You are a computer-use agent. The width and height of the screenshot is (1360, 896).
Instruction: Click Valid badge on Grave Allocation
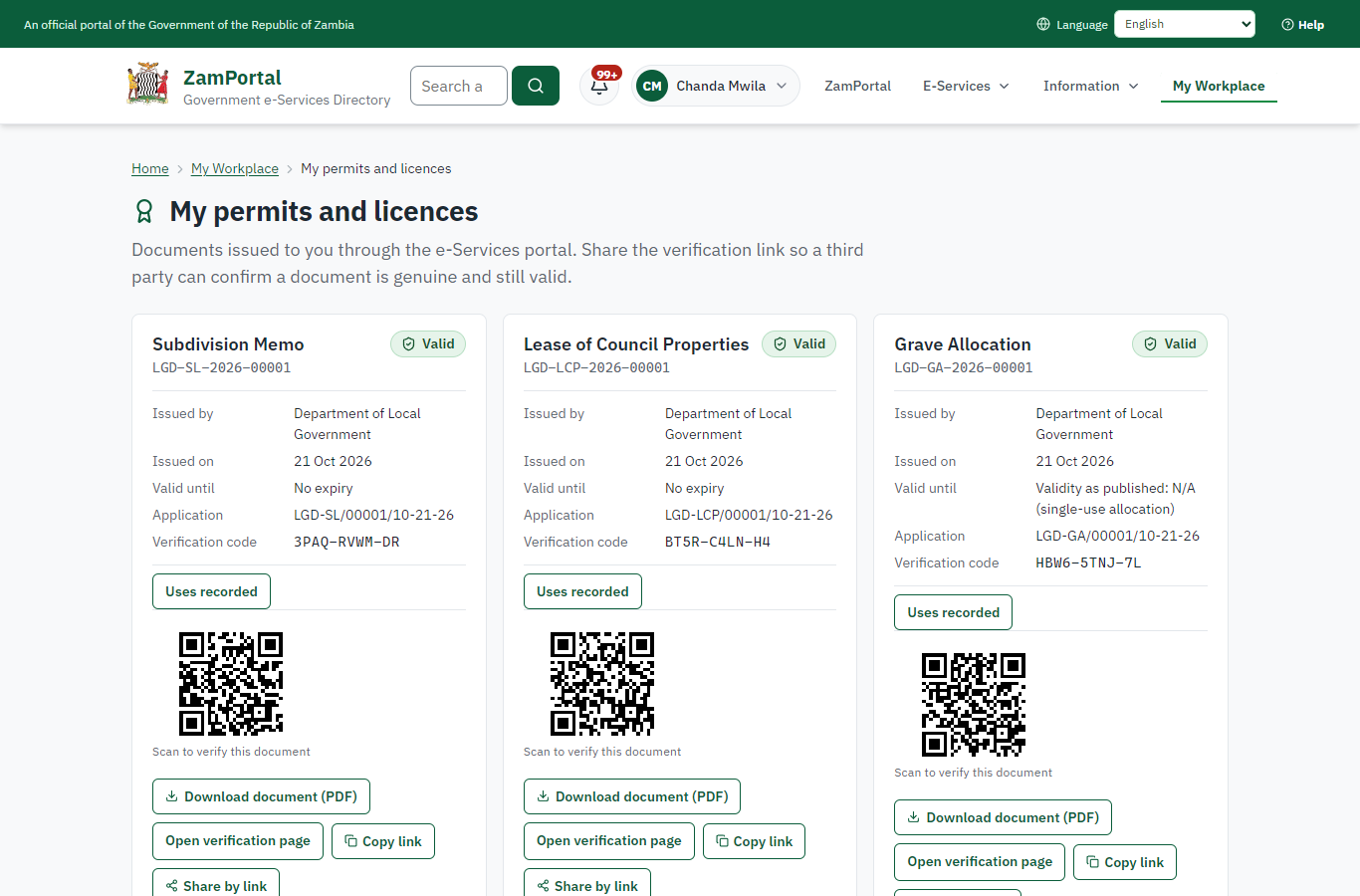1170,343
